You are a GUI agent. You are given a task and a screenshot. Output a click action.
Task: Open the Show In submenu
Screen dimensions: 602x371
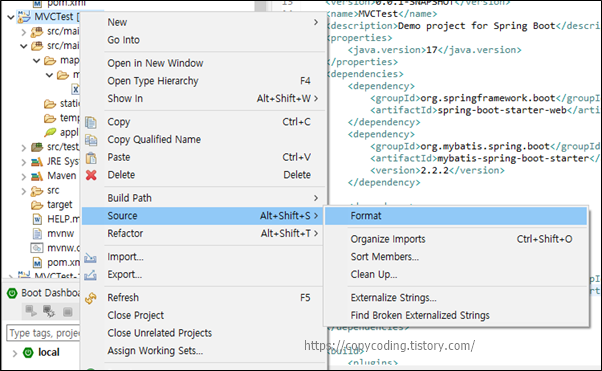pos(203,98)
